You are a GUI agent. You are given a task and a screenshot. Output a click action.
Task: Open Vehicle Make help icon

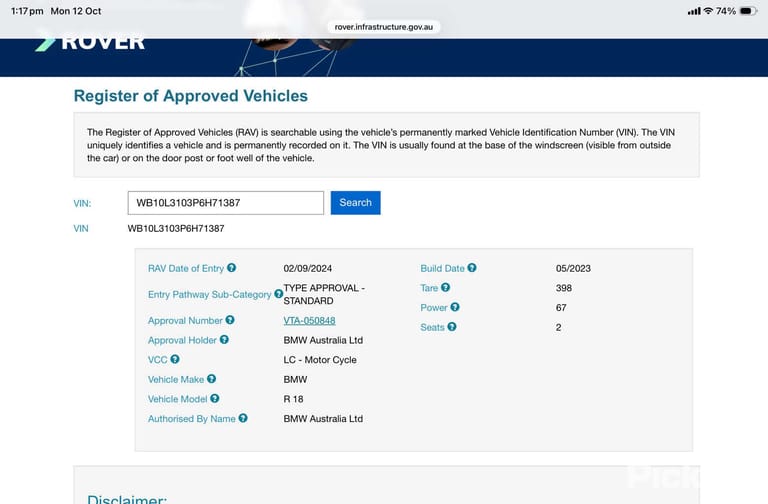[211, 379]
